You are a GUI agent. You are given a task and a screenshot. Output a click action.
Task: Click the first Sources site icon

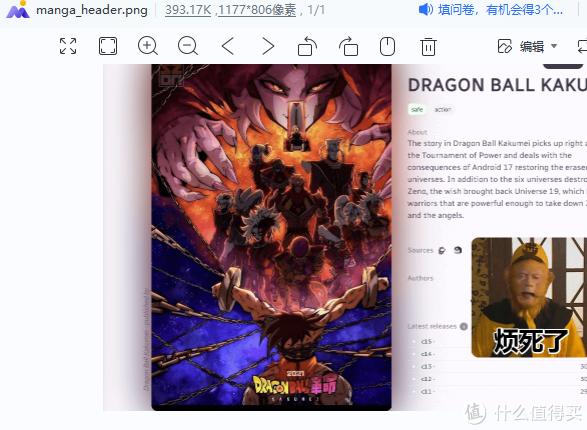coord(442,250)
